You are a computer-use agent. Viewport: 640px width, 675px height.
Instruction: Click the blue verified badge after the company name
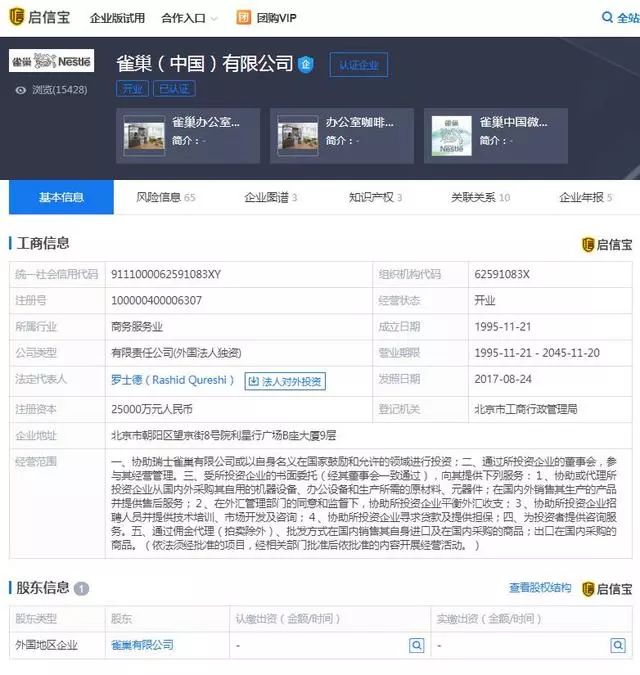306,65
